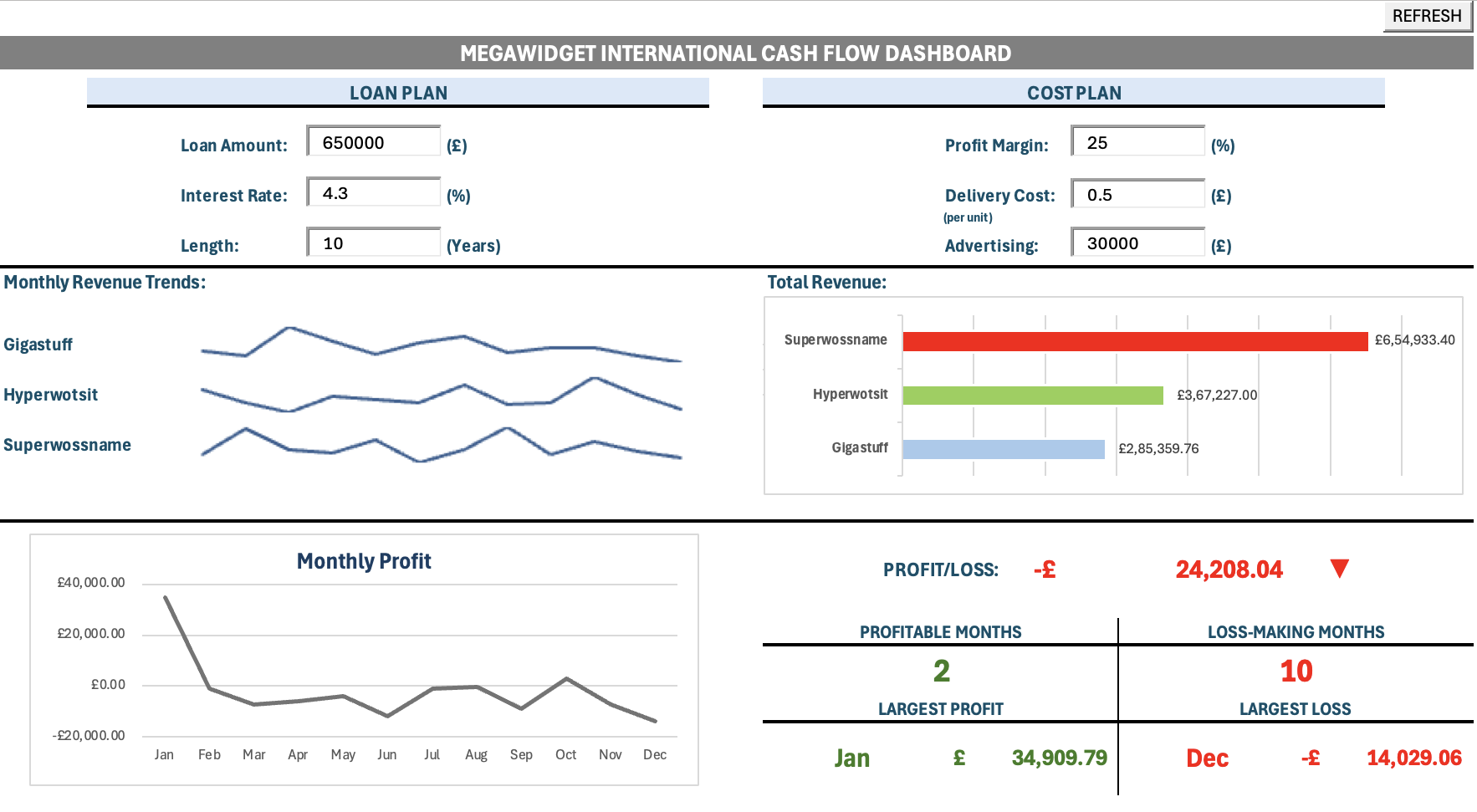Screen dimensions: 1477x812
Task: Click the -£20,000.00 axis label
Action: pos(89,736)
